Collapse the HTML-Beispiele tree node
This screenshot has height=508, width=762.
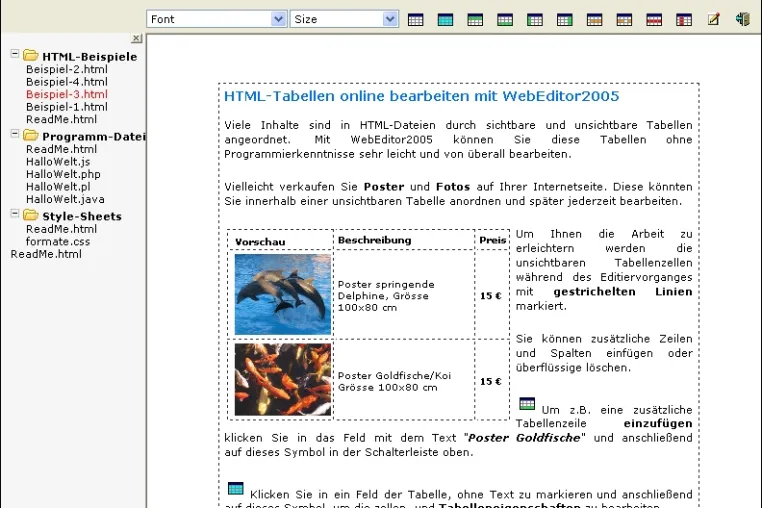coord(15,53)
